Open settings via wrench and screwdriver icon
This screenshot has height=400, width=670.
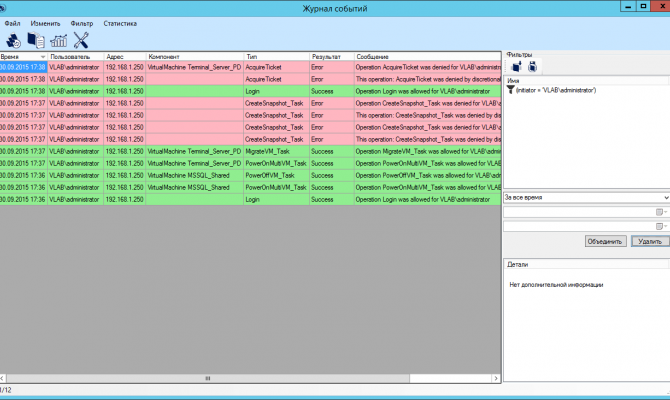[81, 40]
